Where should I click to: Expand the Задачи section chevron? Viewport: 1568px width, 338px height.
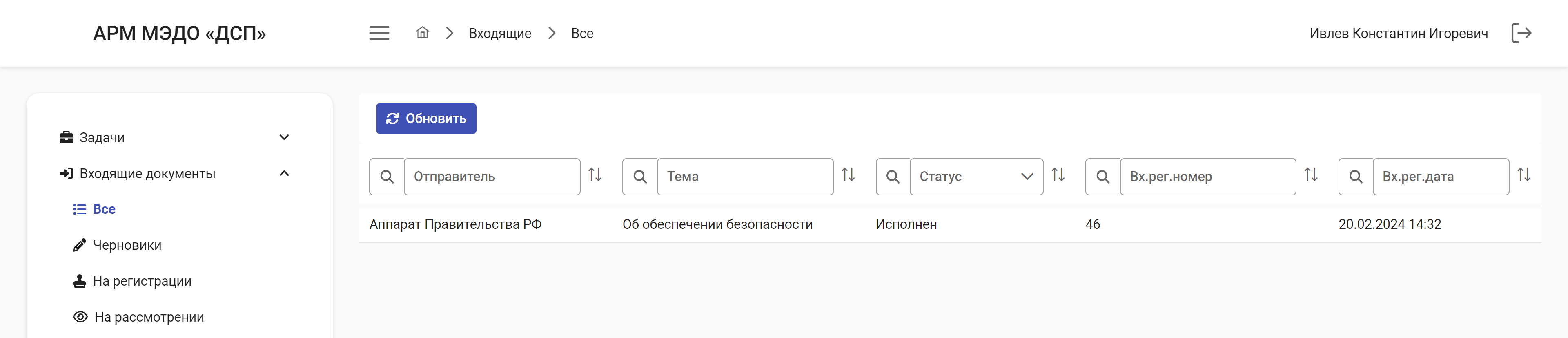284,138
